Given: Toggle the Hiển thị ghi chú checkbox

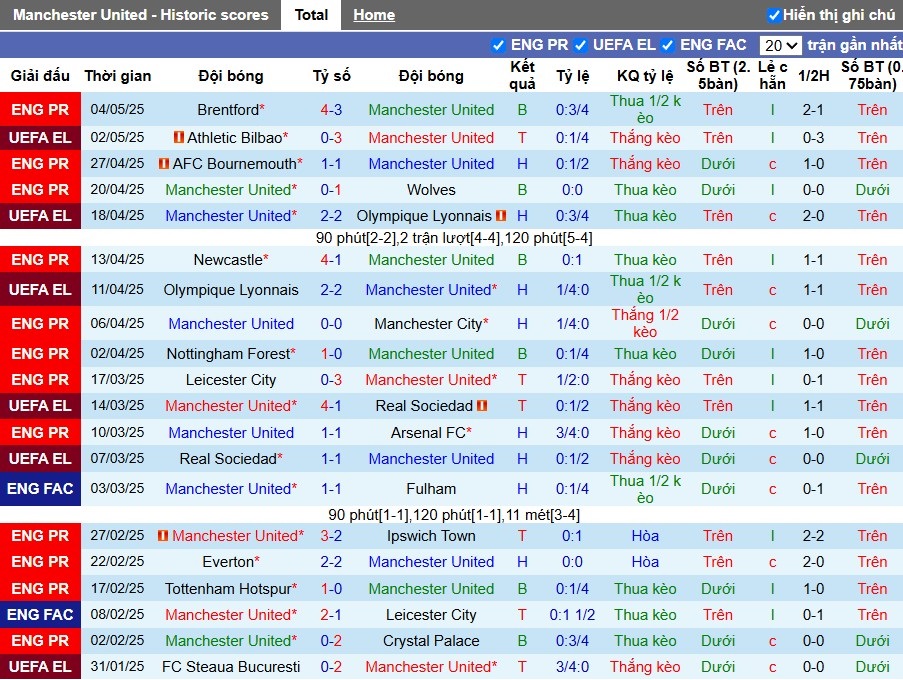Looking at the screenshot, I should pos(775,15).
